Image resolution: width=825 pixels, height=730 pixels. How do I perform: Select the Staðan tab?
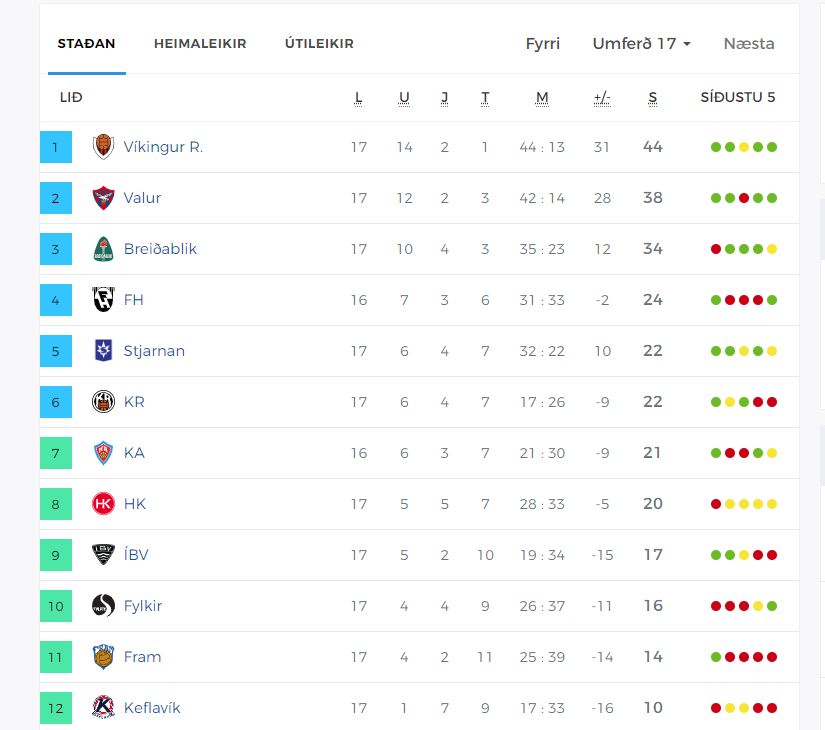86,44
